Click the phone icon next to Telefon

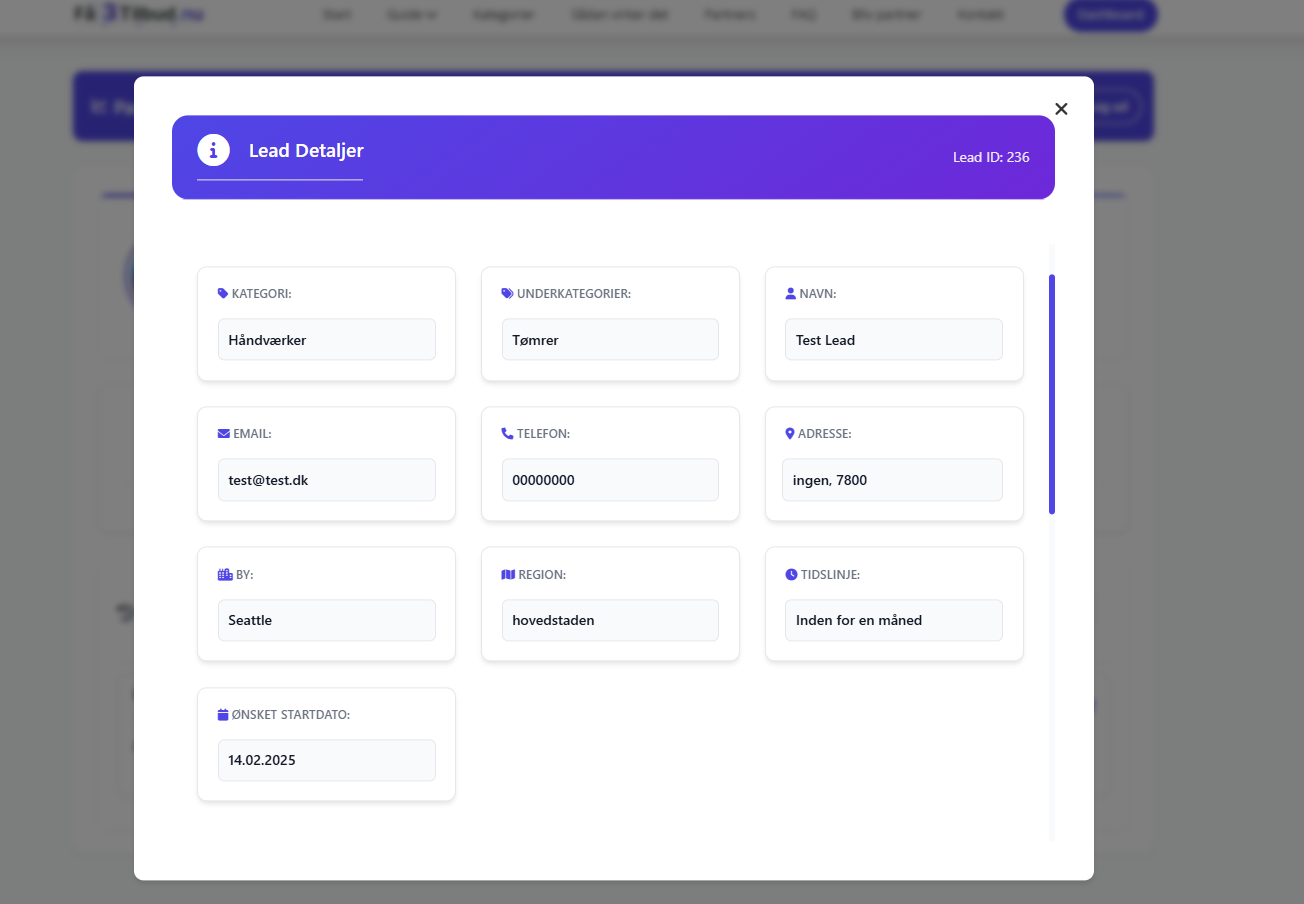tap(507, 434)
